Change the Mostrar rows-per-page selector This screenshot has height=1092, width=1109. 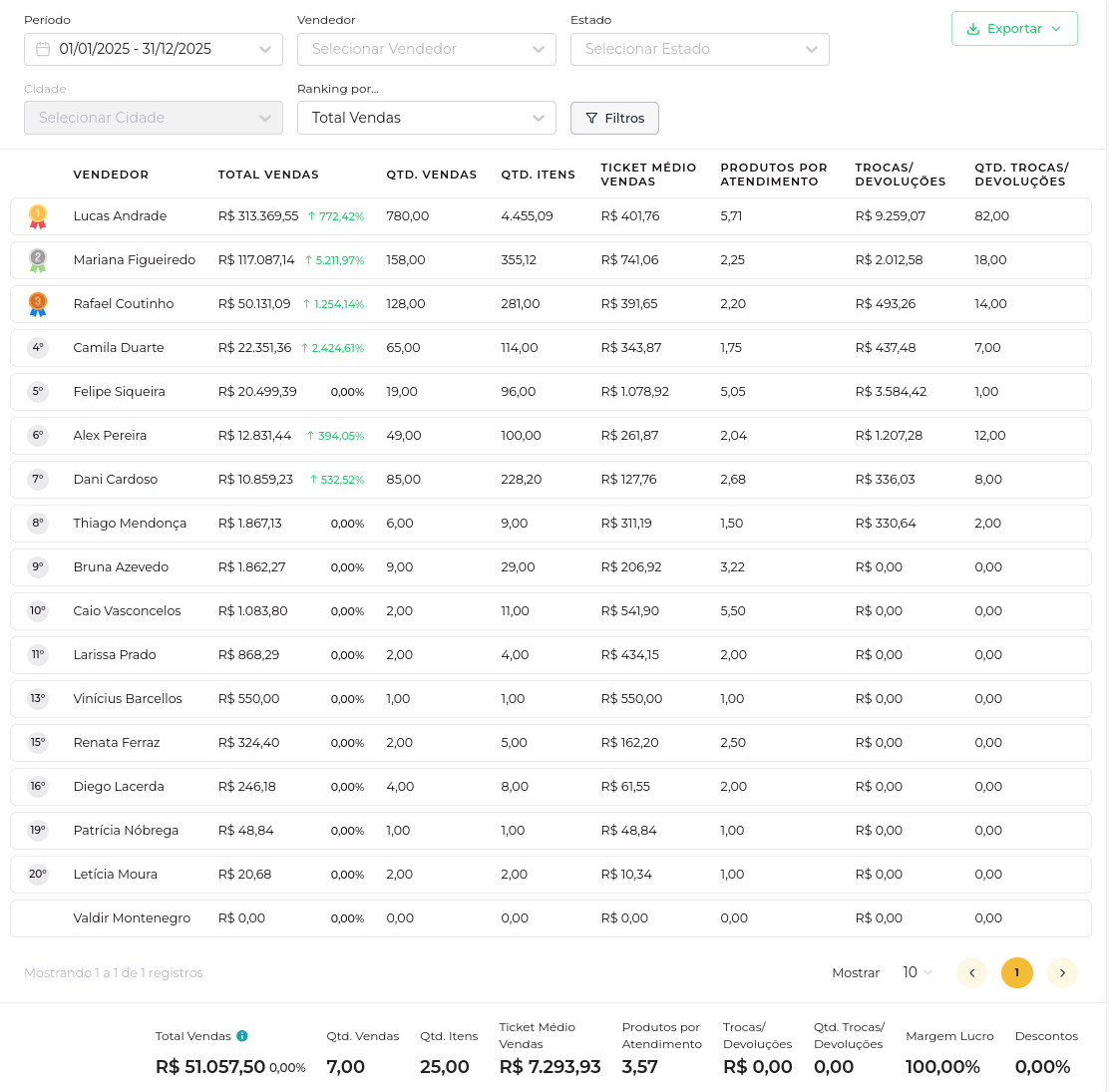pyautogui.click(x=917, y=972)
